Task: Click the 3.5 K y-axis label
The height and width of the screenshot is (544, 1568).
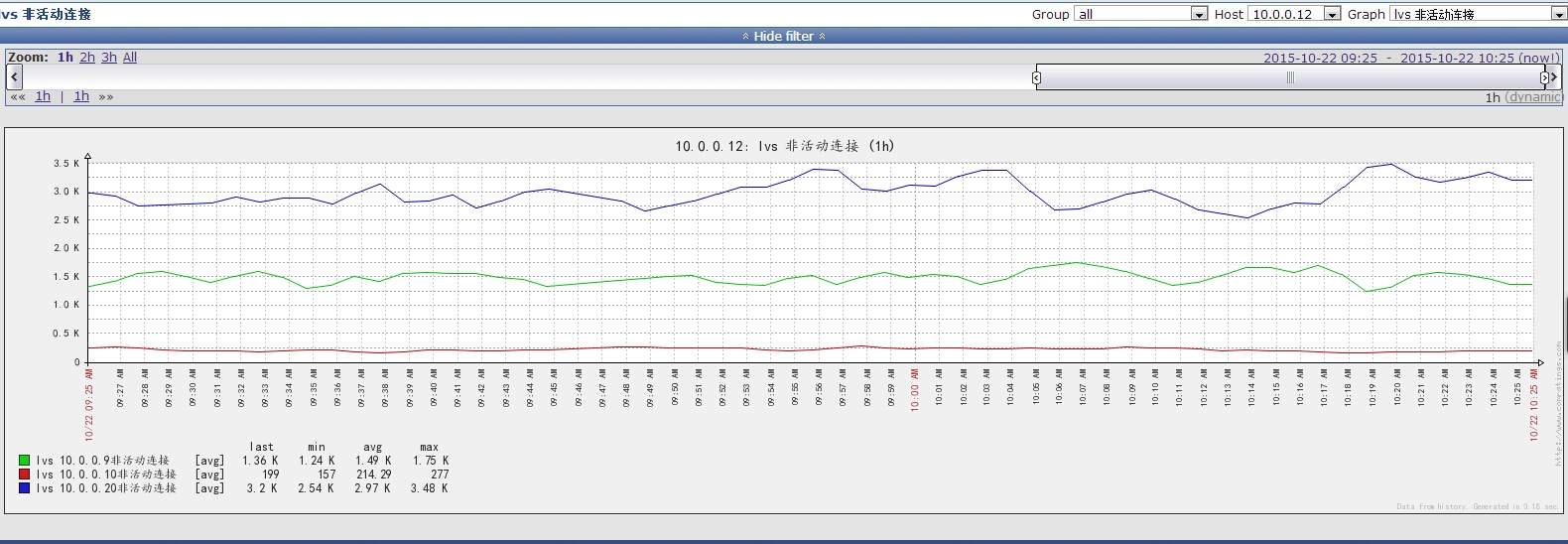Action: coord(66,163)
